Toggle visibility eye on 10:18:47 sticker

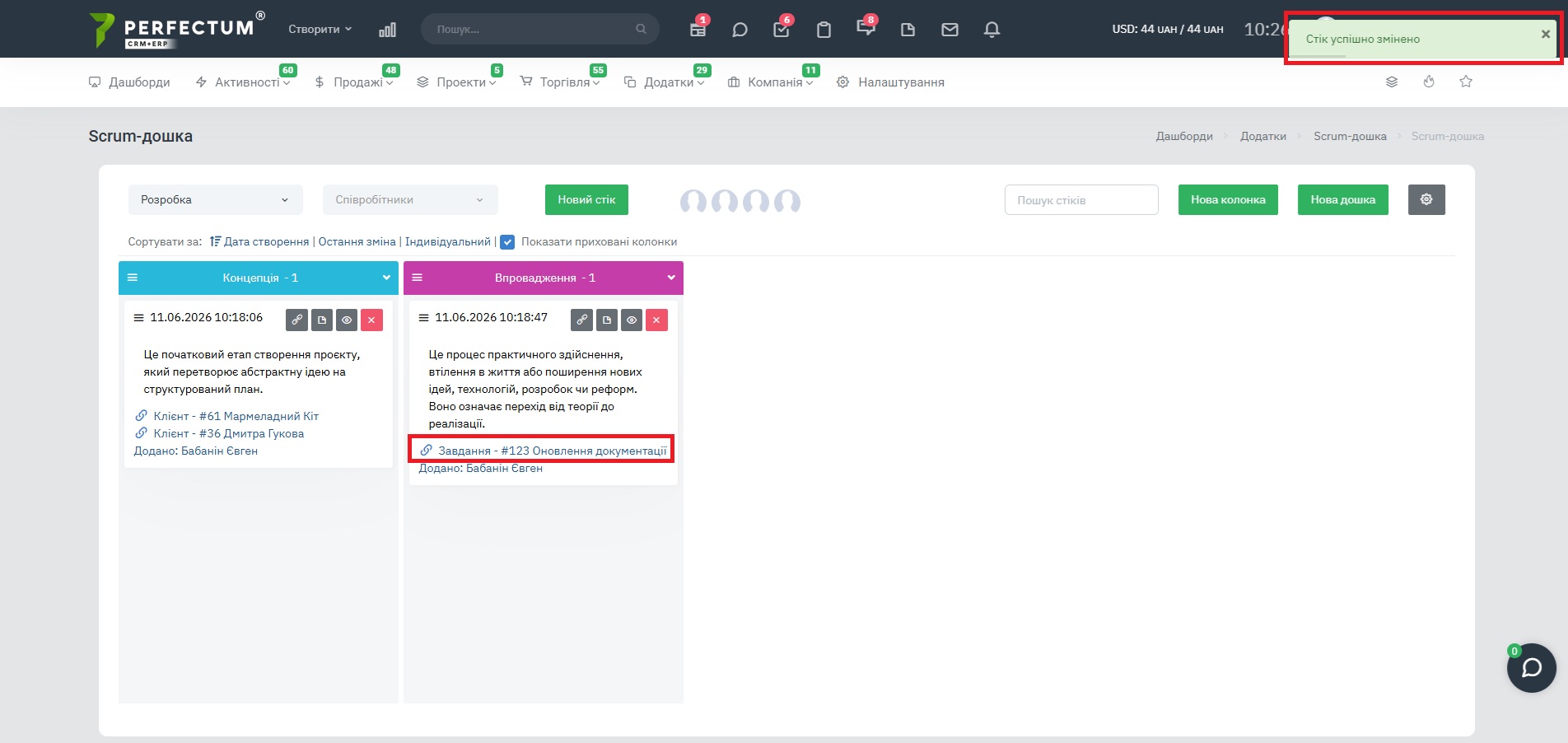[x=632, y=320]
